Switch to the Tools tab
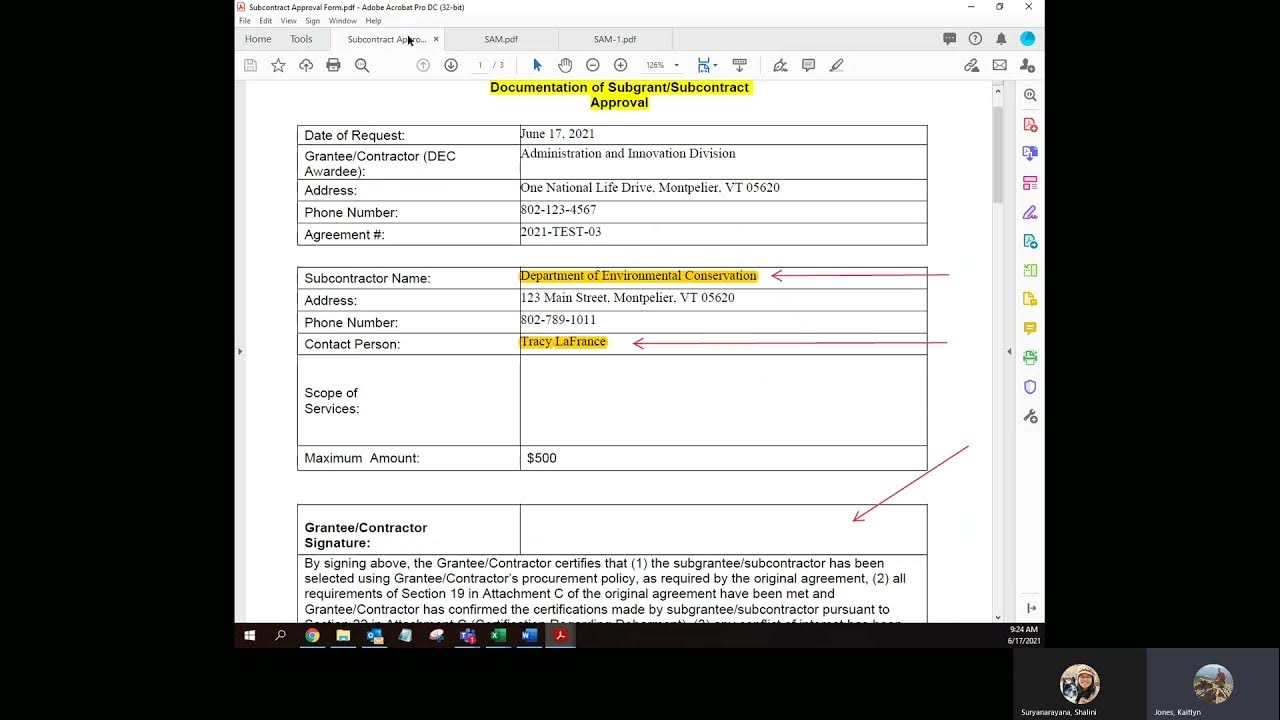 click(301, 39)
